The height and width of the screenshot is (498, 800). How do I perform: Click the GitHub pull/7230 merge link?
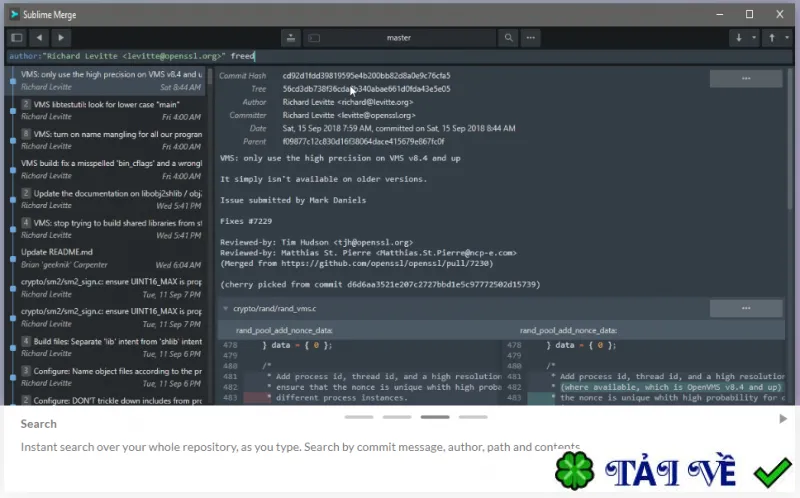point(385,263)
